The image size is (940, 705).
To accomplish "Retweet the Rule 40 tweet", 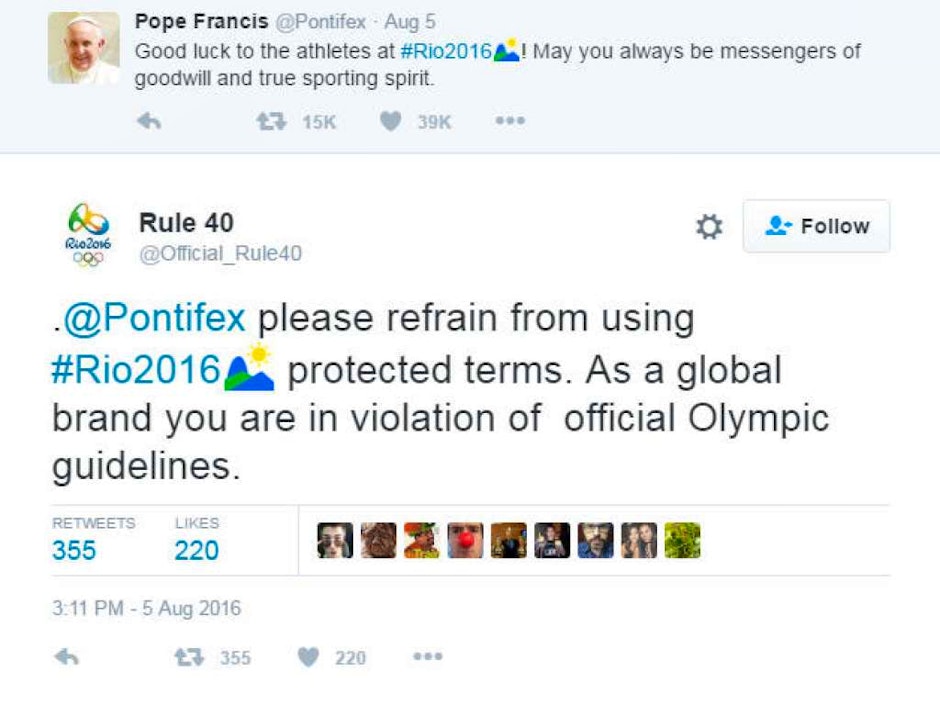I will pyautogui.click(x=186, y=657).
